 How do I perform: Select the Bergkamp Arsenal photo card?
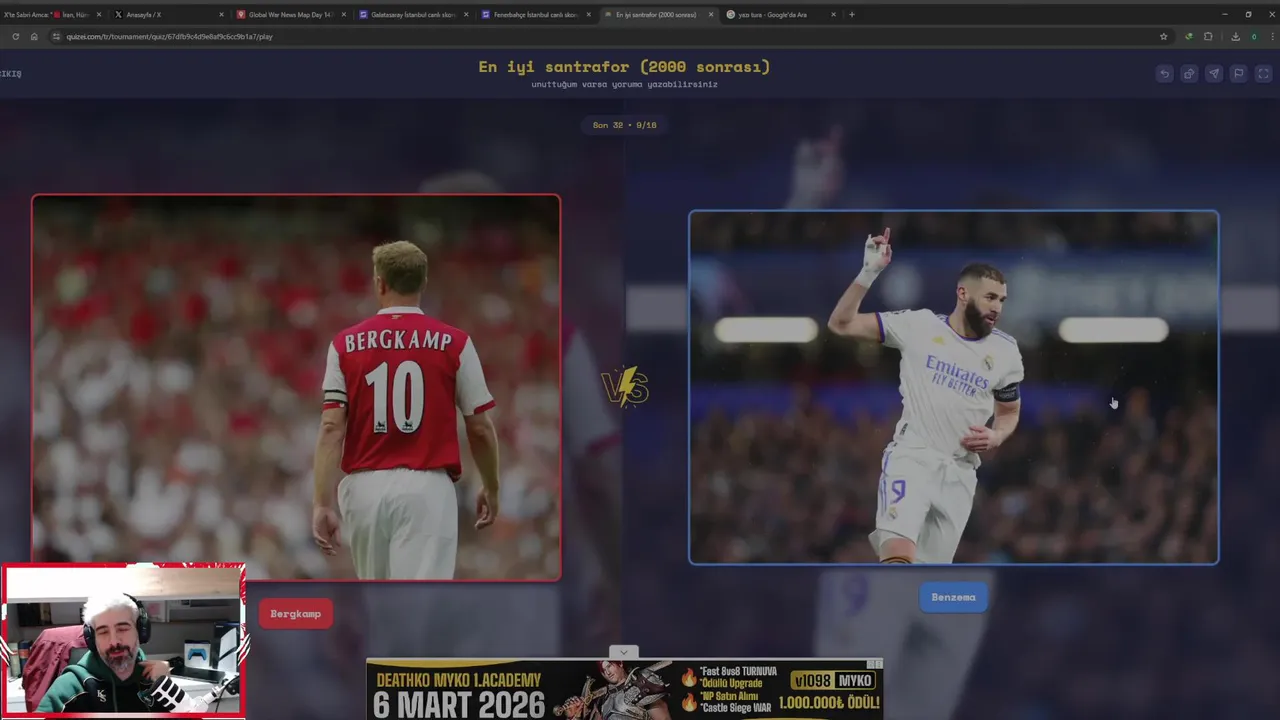[x=296, y=387]
